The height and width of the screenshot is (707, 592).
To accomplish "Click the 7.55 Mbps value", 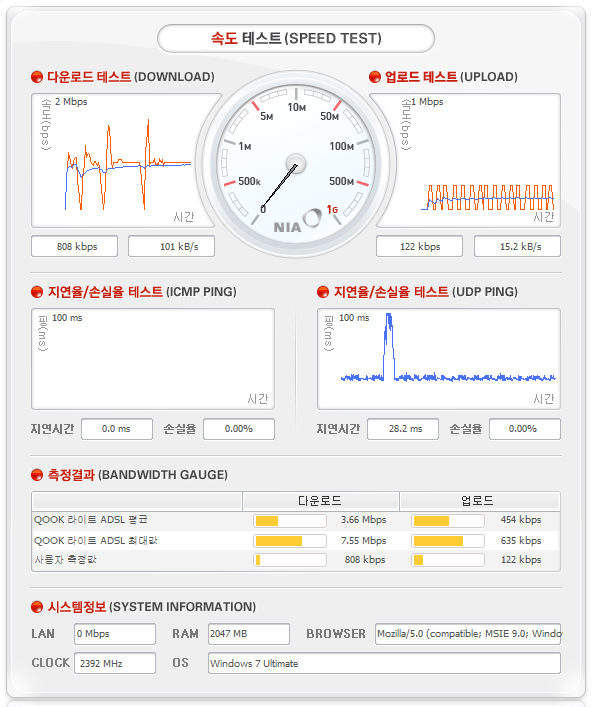I will point(363,540).
